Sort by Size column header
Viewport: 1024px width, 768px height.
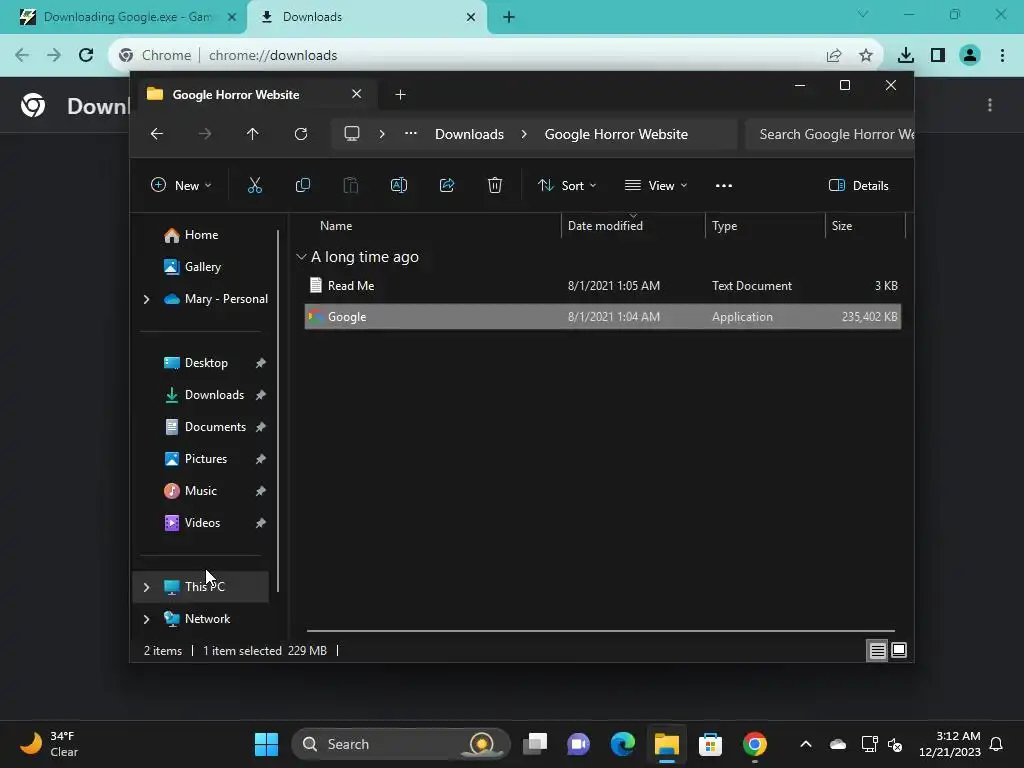[842, 226]
